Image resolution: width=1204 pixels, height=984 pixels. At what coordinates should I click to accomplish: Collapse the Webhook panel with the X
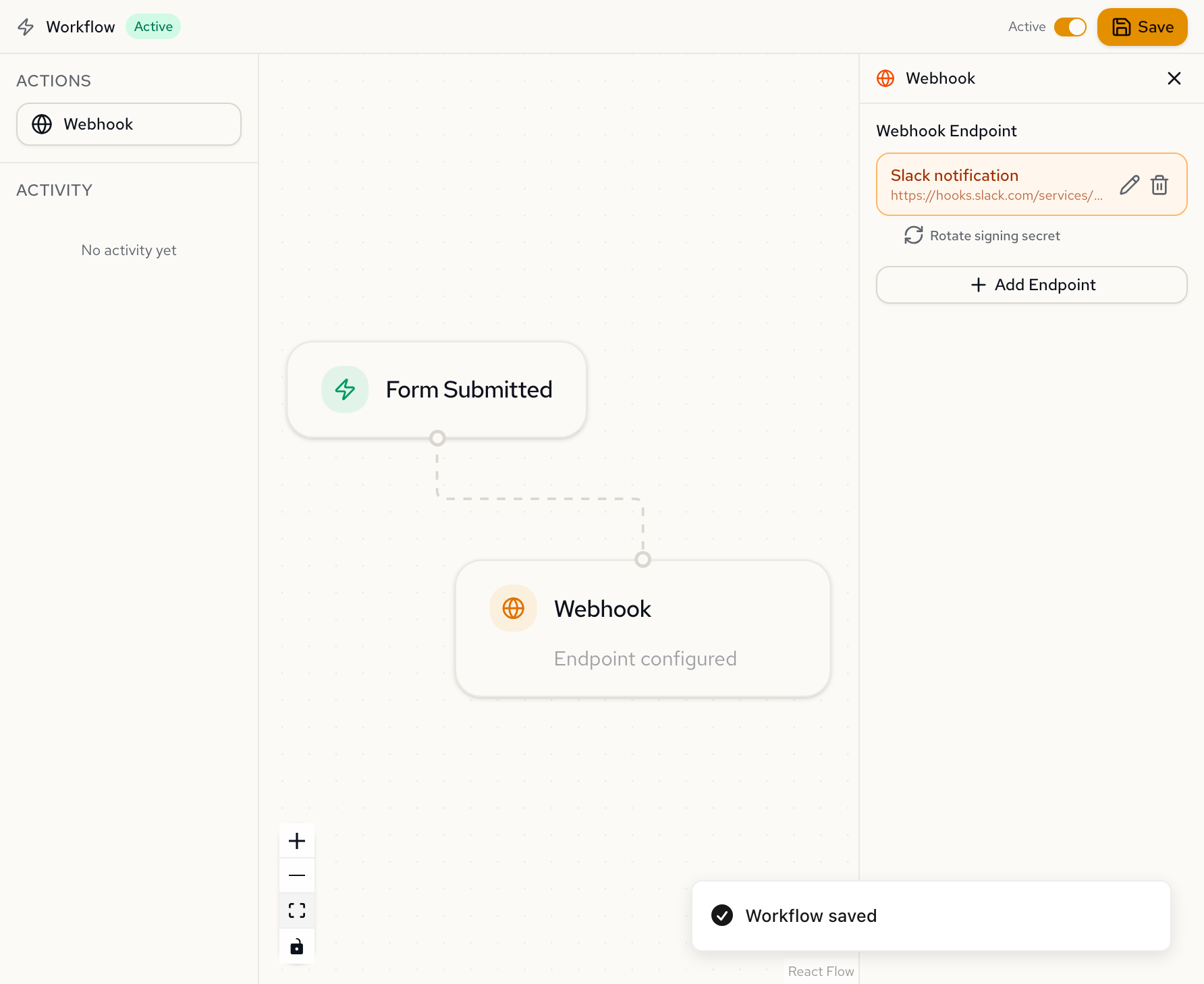[1174, 78]
